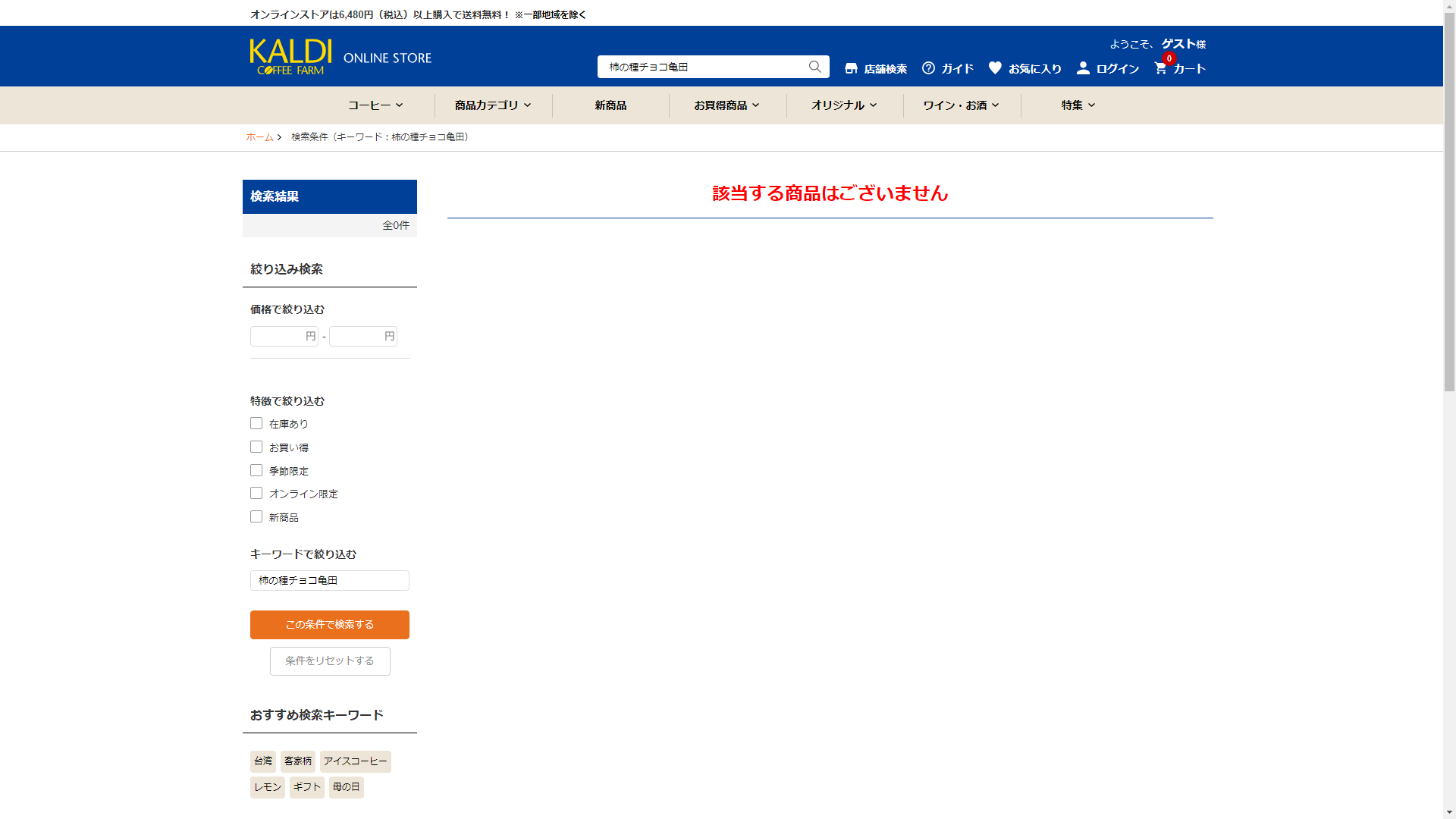Focus the minimum price input field
The width and height of the screenshot is (1456, 819).
tap(278, 336)
